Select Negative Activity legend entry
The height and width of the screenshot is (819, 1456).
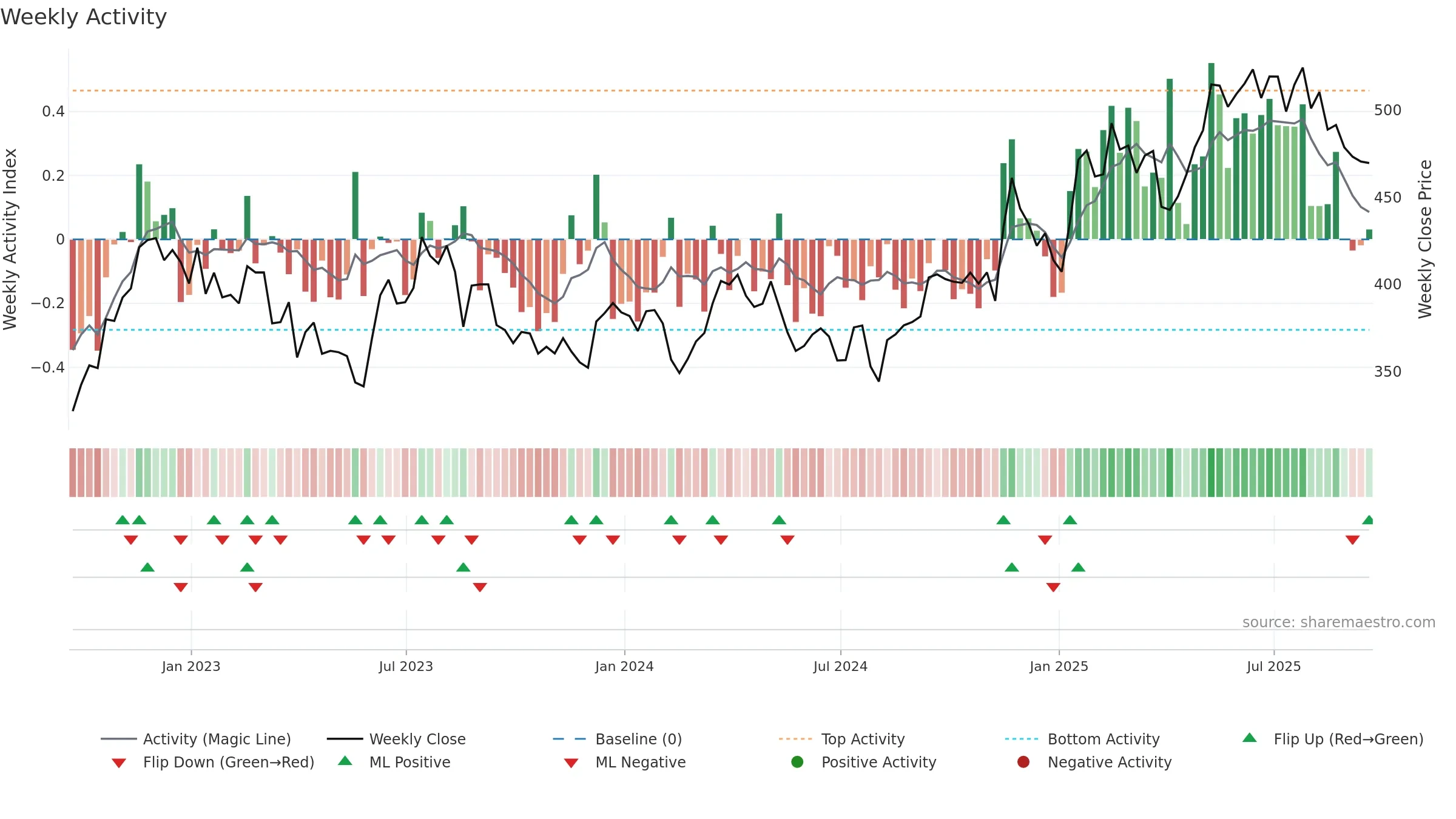[1094, 762]
